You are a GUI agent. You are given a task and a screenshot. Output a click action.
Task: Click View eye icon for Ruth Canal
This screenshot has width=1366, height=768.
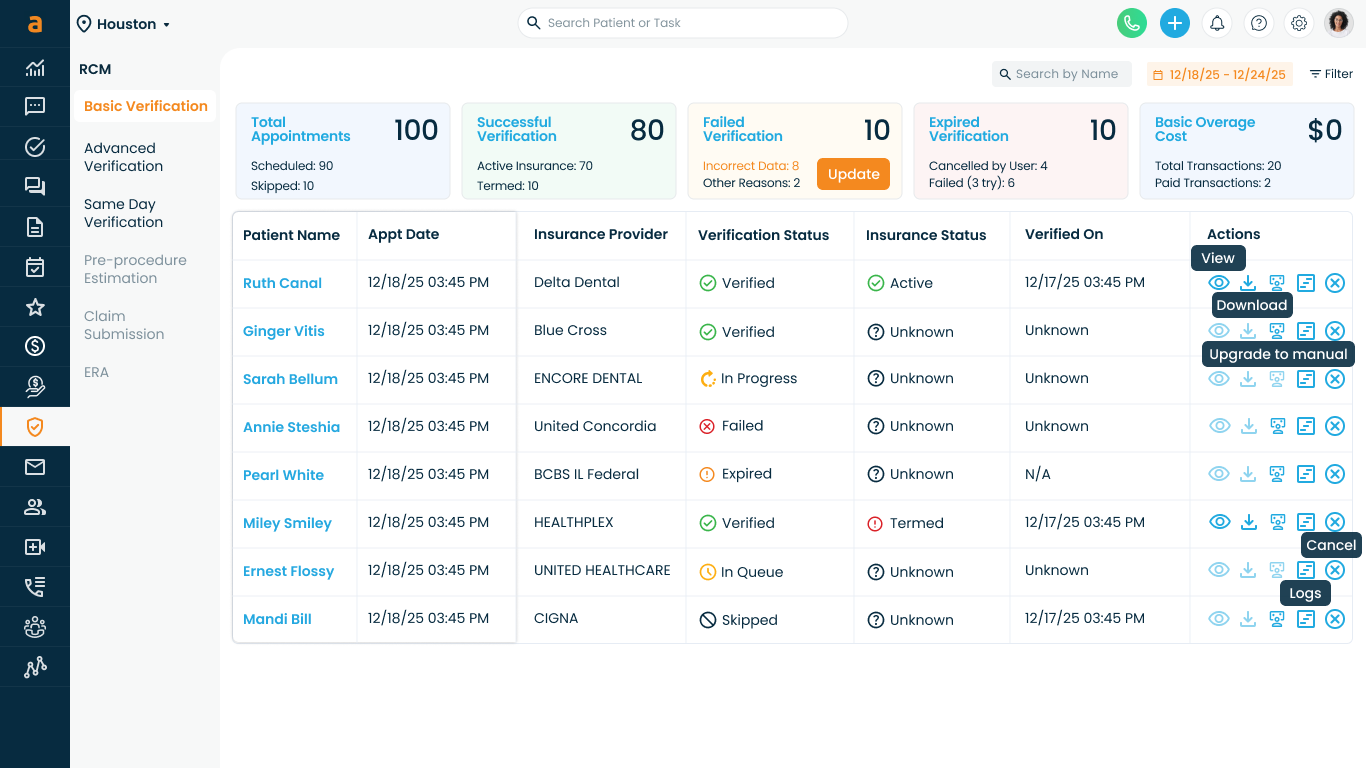point(1219,283)
